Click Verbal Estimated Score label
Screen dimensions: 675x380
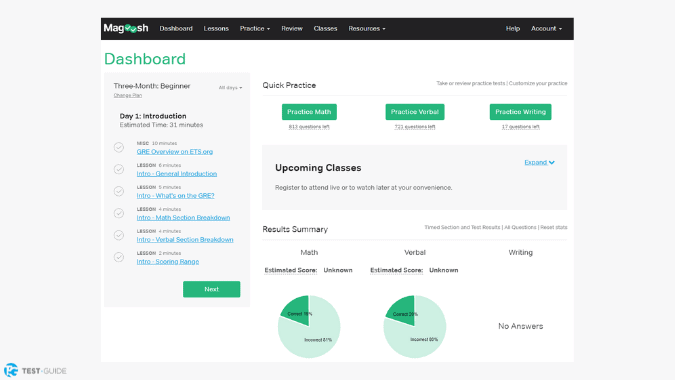(396, 270)
